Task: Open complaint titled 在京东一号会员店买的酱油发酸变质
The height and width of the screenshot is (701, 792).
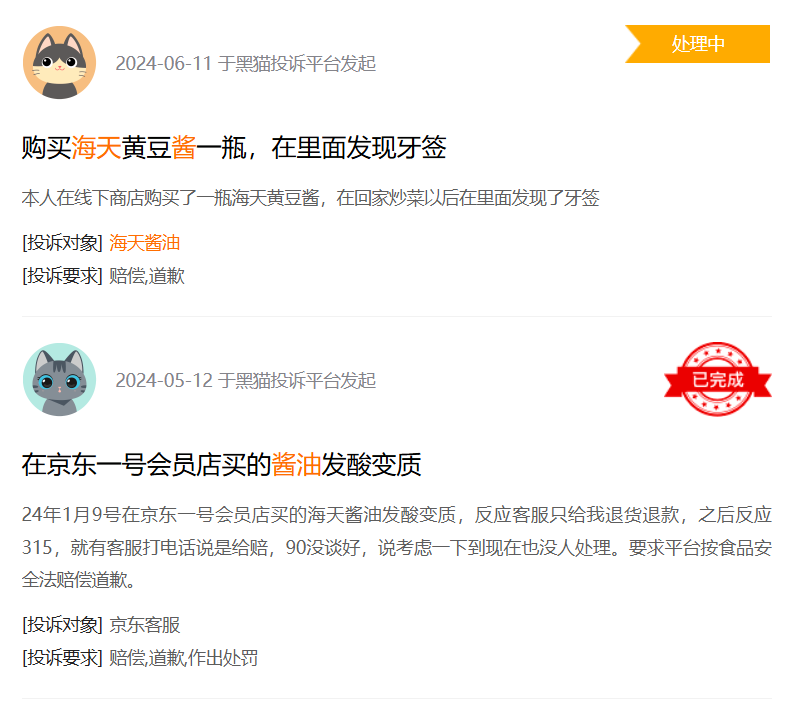Action: pos(221,465)
